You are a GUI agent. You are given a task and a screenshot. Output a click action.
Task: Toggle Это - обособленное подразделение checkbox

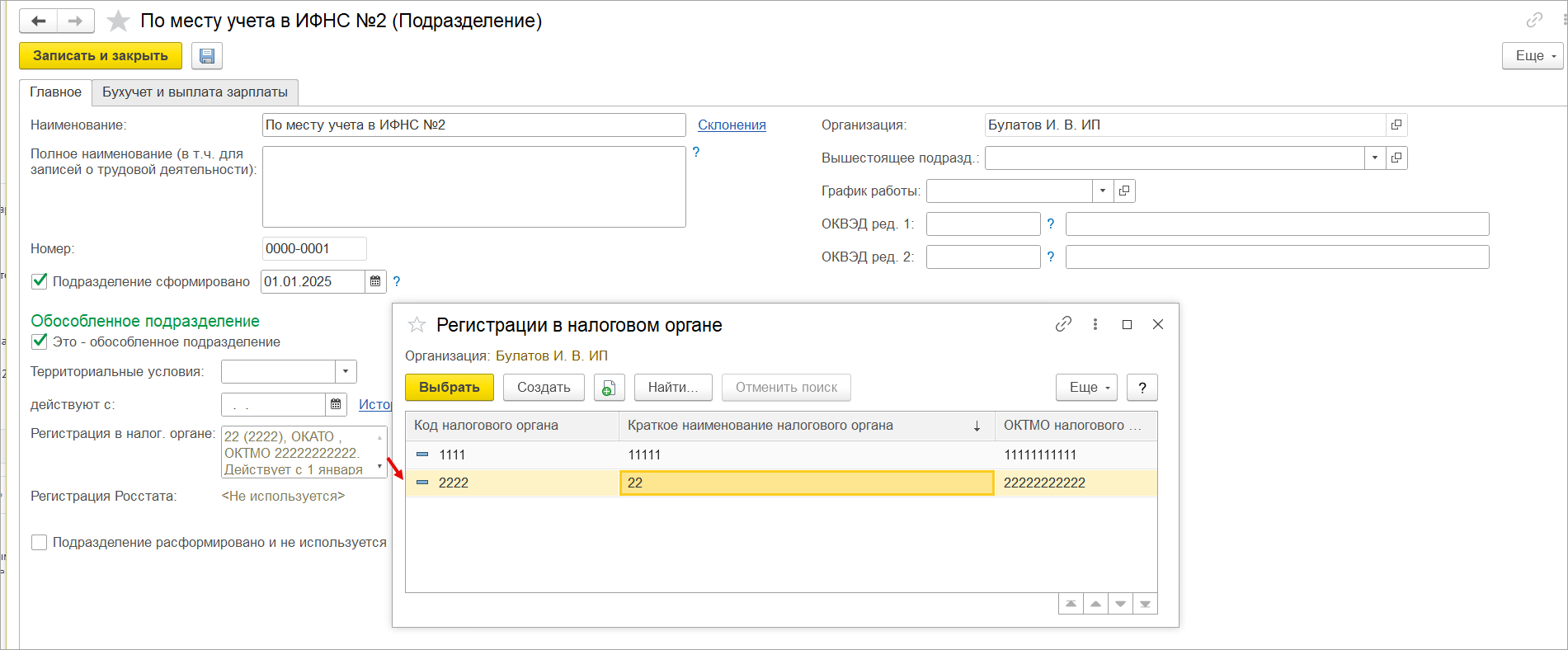[x=39, y=341]
